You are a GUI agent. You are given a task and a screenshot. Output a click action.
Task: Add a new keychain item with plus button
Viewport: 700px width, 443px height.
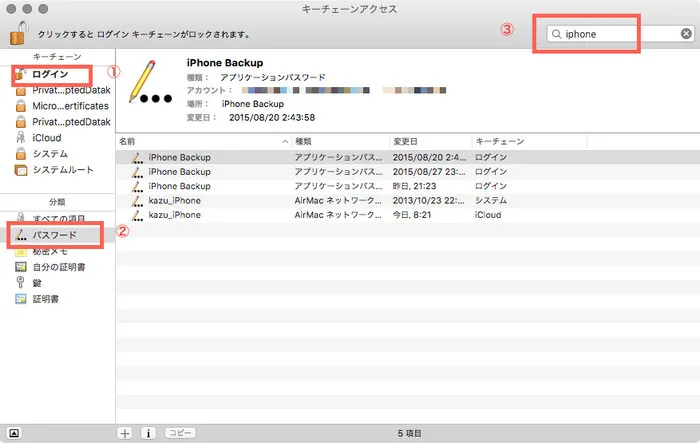125,433
